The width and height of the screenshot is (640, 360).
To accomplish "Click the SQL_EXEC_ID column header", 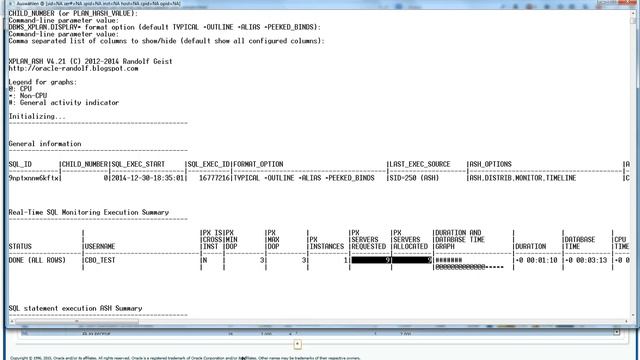I will click(209, 164).
